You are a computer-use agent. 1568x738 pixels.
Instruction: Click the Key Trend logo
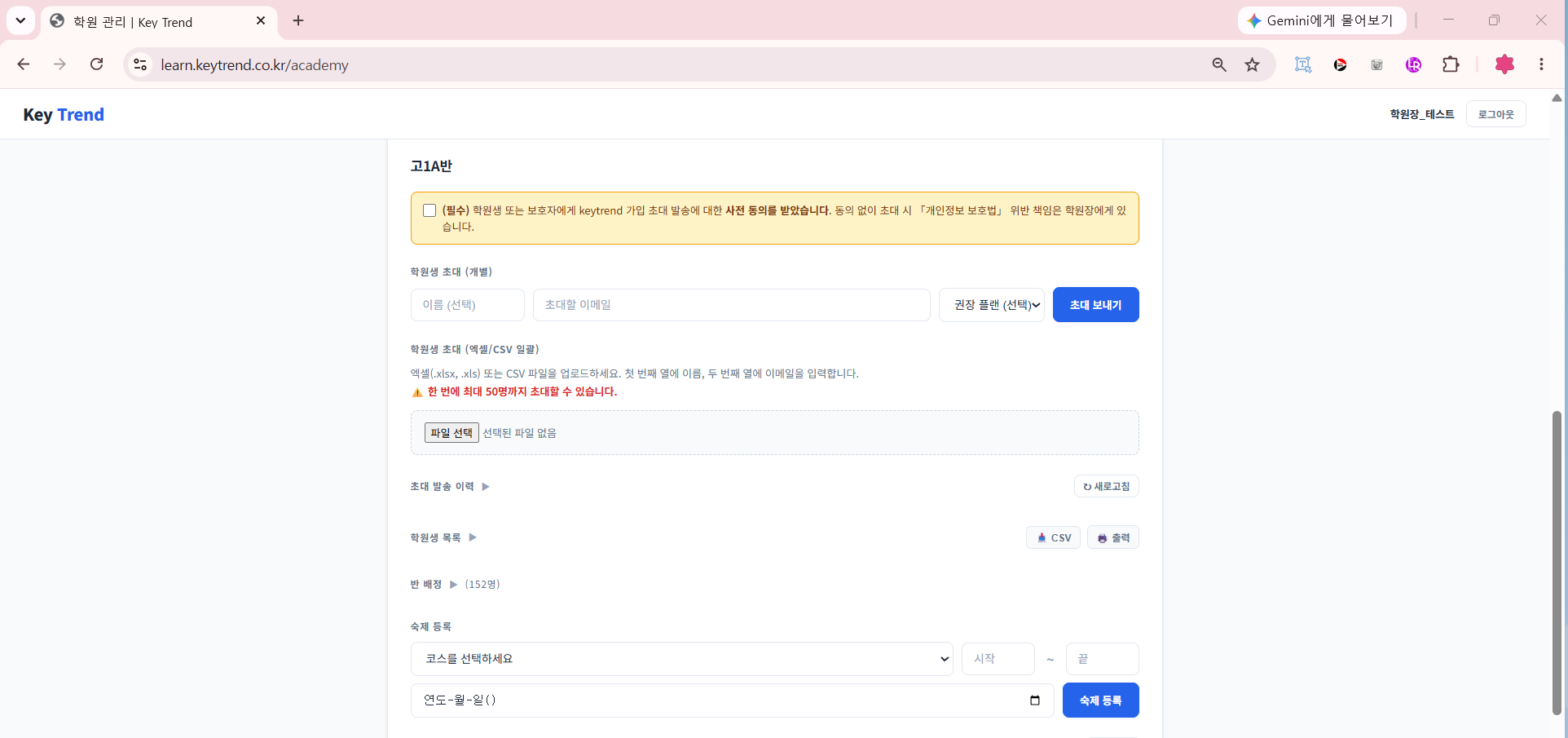[x=64, y=115]
